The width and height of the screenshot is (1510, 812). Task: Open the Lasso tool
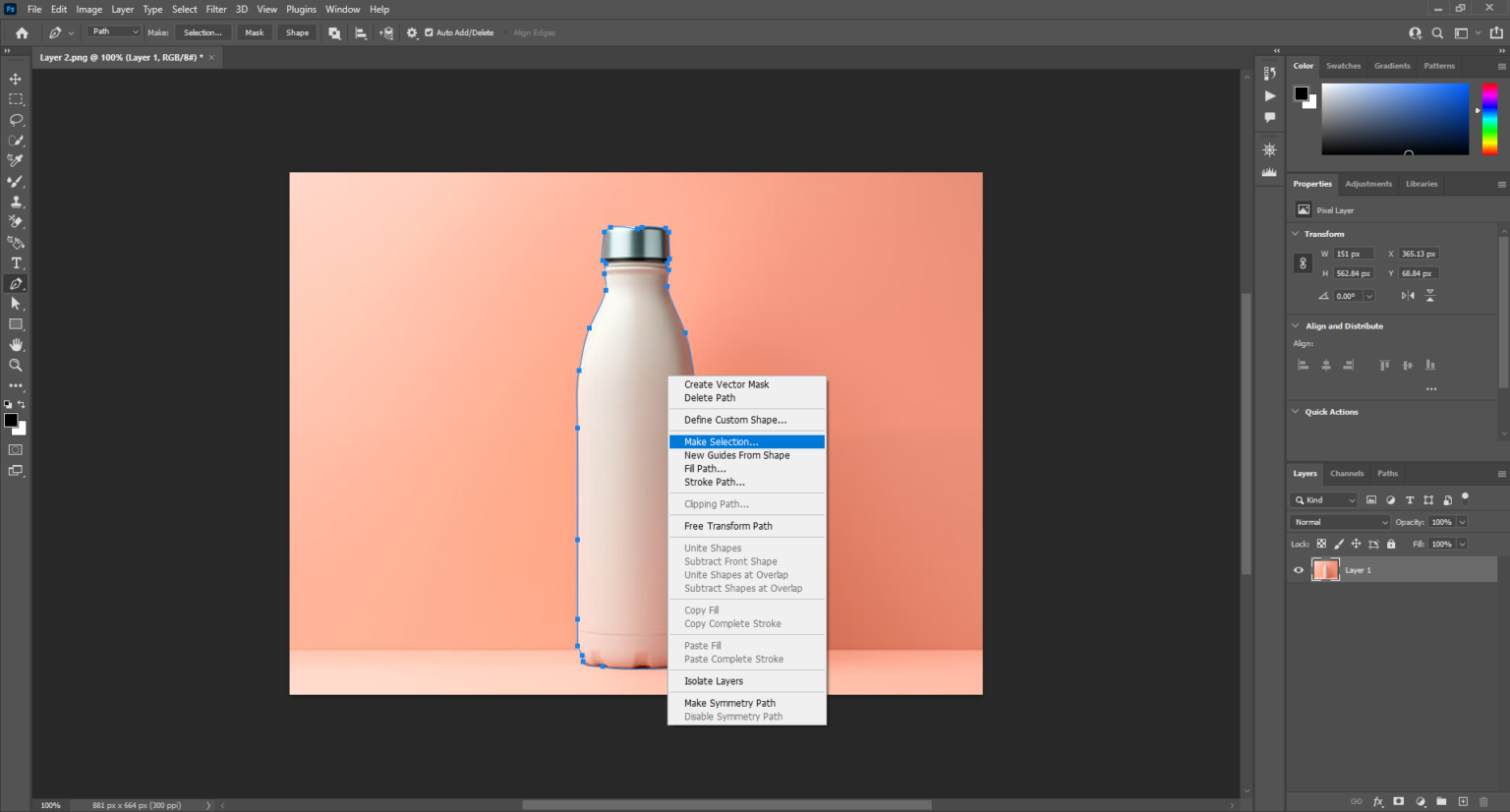pos(15,119)
